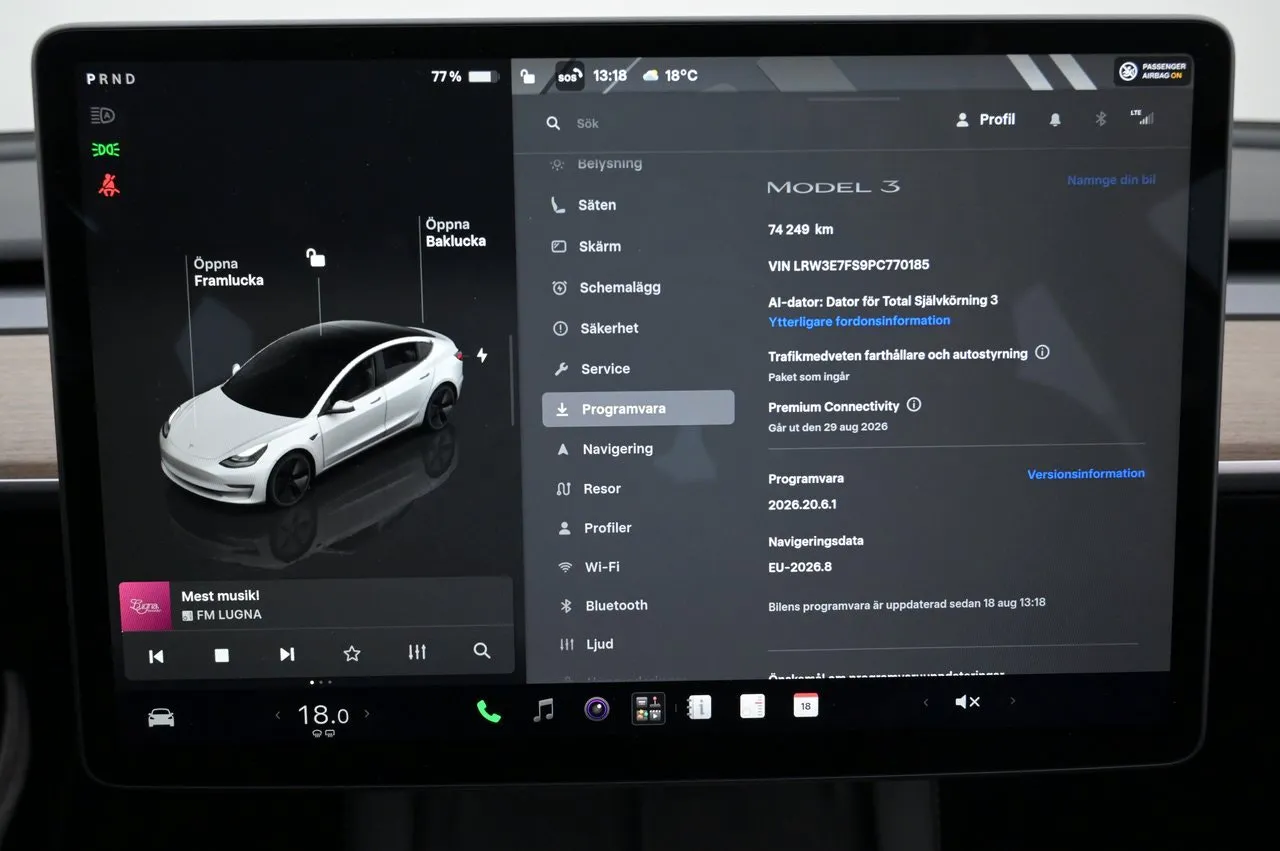
Task: Tap Öppna Framlucka to open frunk
Action: [x=228, y=272]
